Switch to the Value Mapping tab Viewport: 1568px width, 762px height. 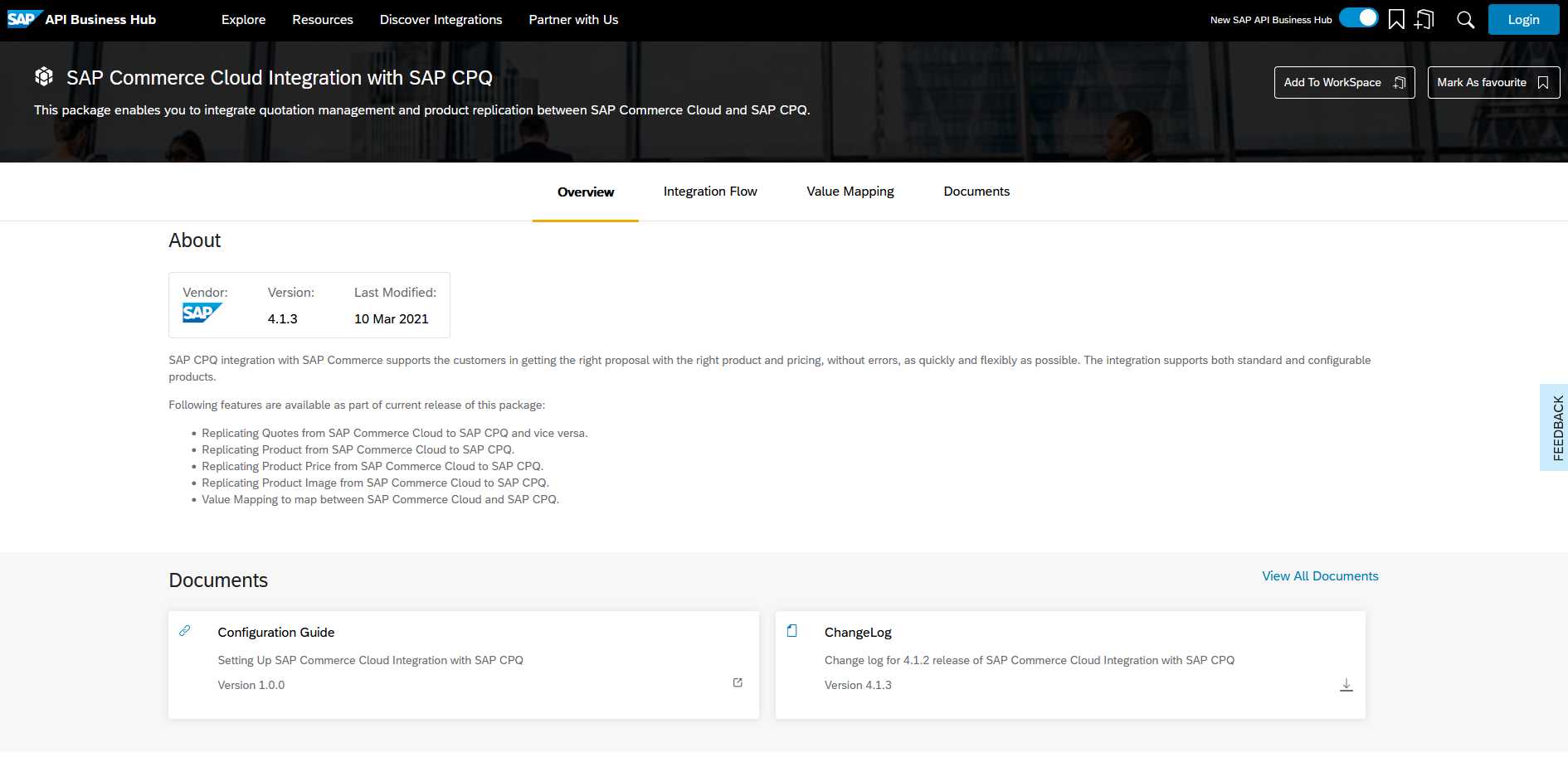tap(850, 192)
